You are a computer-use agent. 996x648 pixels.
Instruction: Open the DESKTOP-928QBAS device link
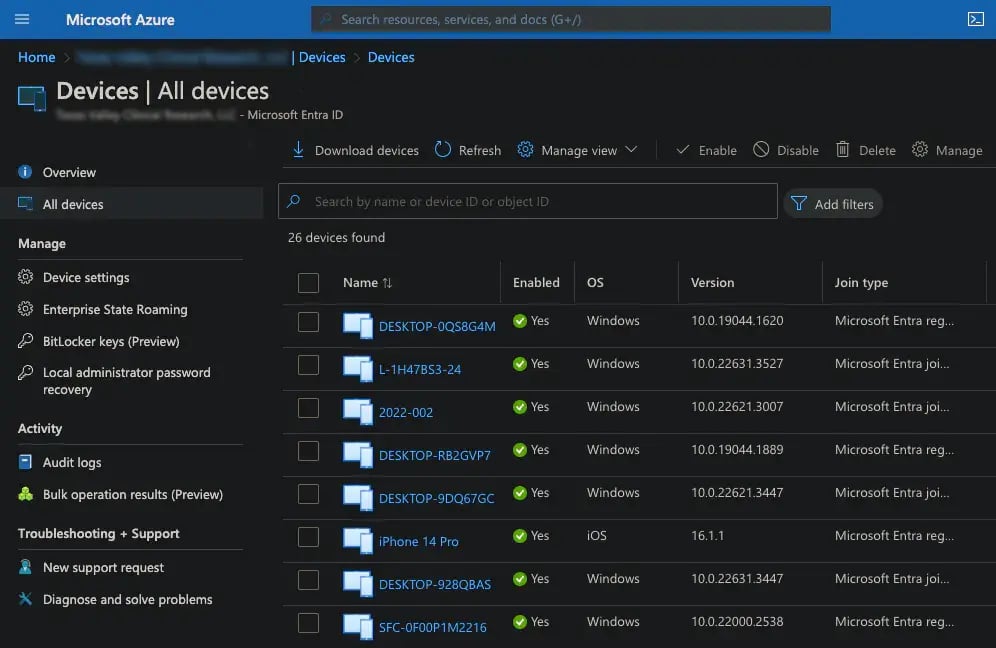point(434,584)
